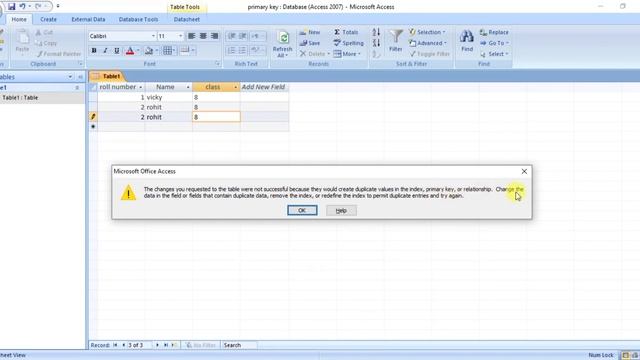
Task: Click the alternate row color icon
Action: [x=185, y=51]
